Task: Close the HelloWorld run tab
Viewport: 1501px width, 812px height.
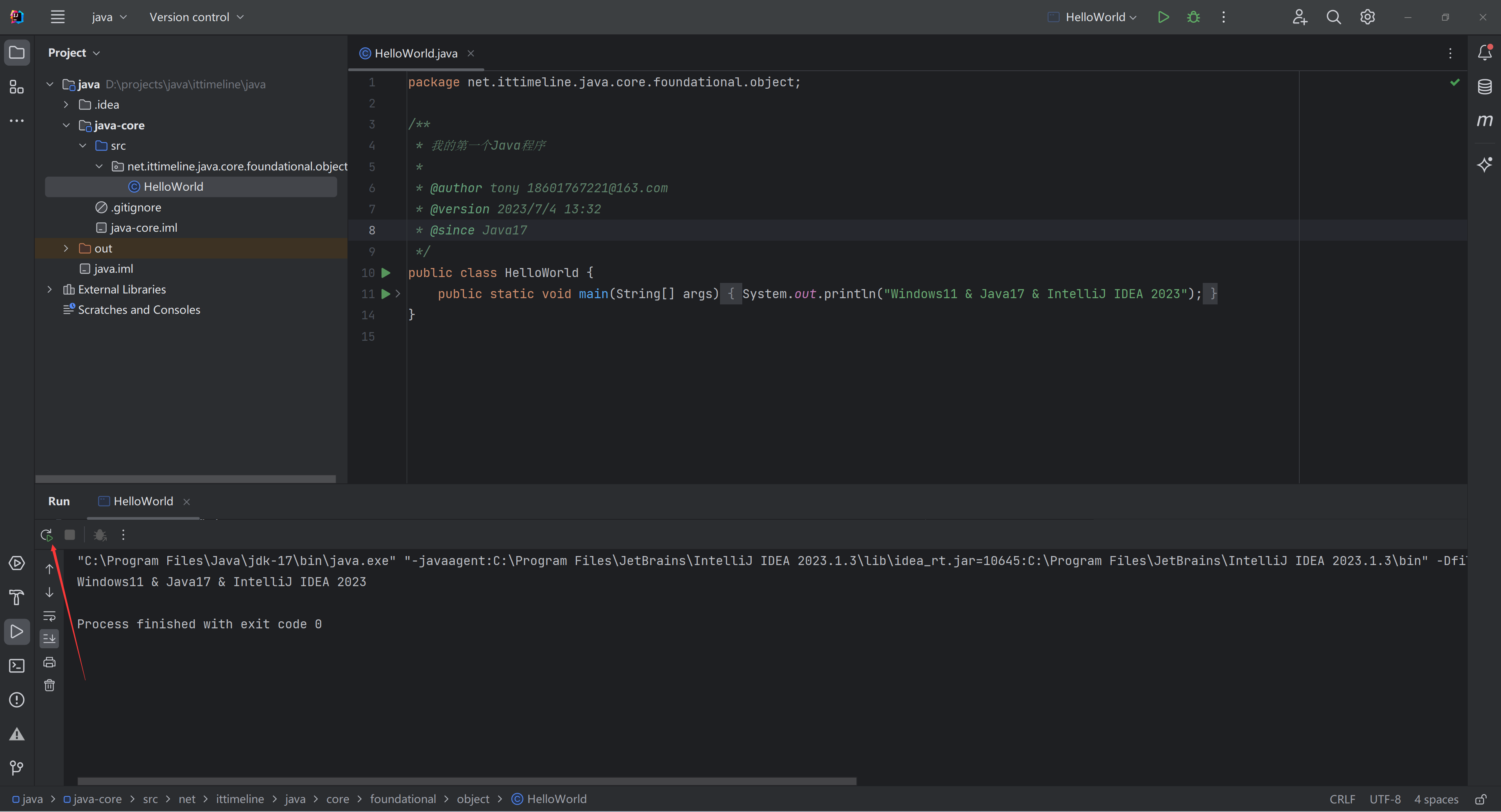Action: [x=186, y=501]
